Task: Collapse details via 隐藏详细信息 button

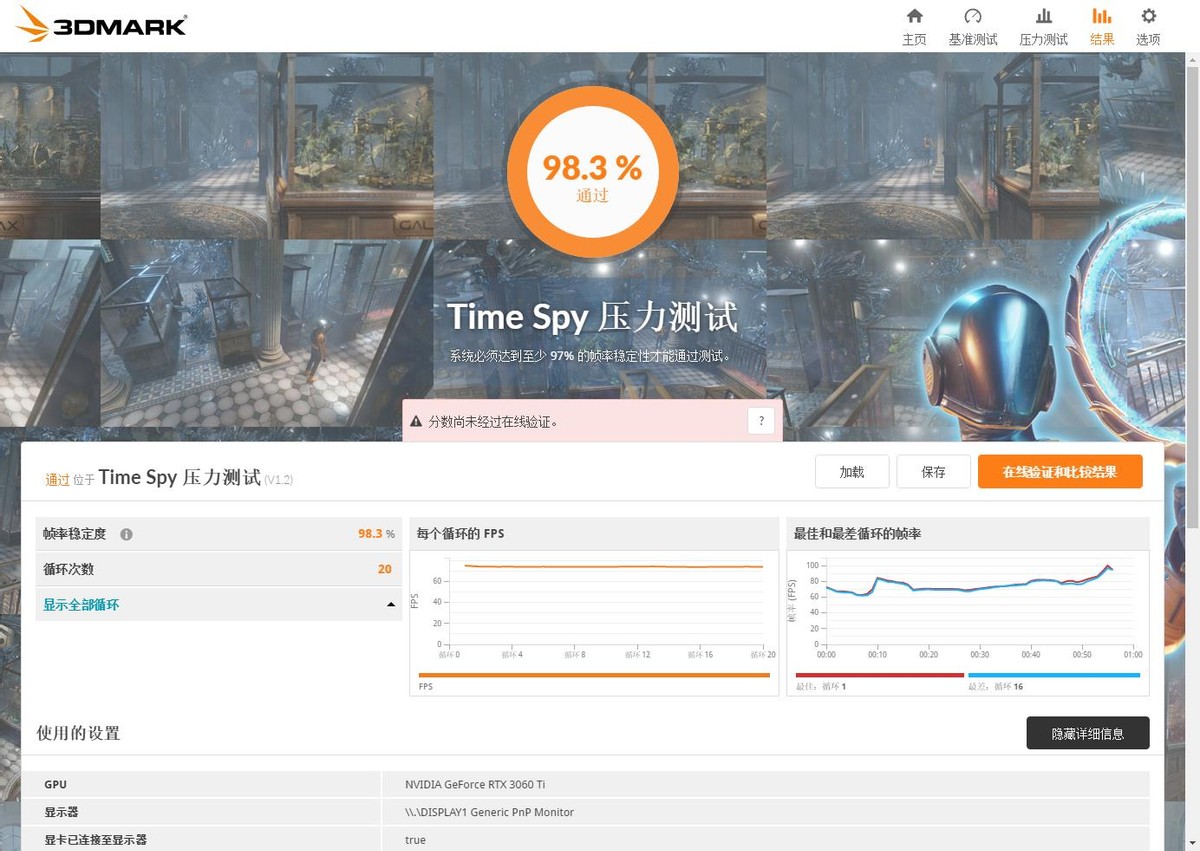Action: click(x=1088, y=732)
